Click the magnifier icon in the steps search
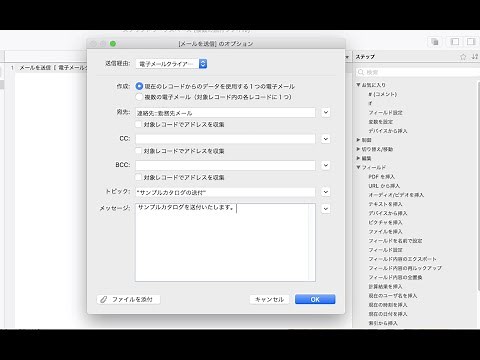 pos(360,72)
